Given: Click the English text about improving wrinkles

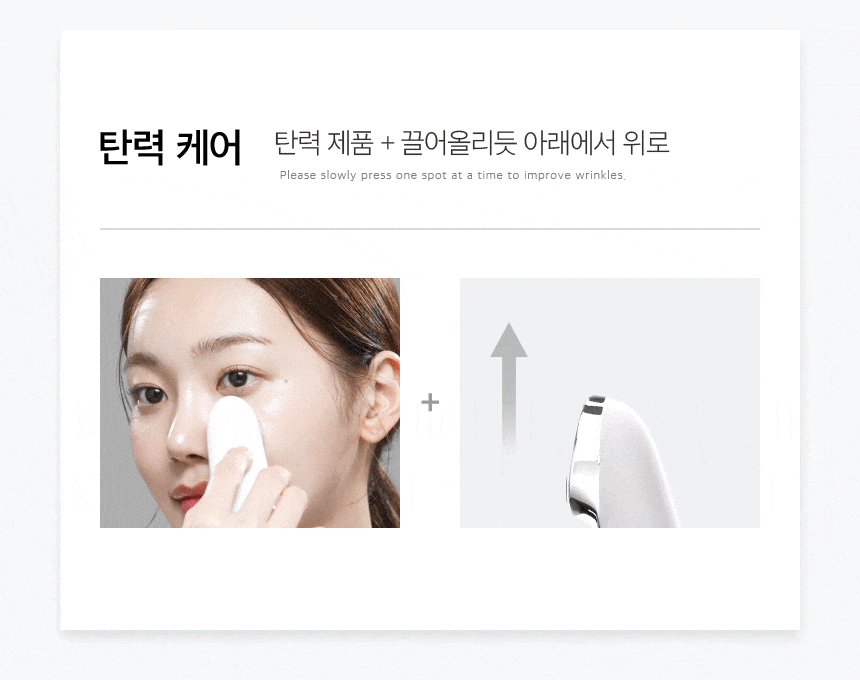Looking at the screenshot, I should click(452, 175).
